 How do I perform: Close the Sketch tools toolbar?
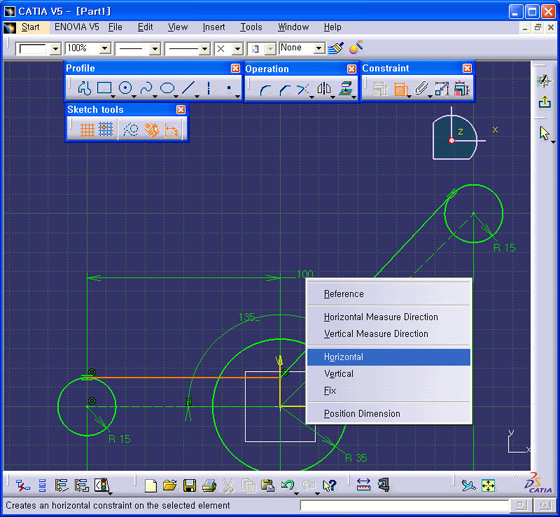[181, 110]
